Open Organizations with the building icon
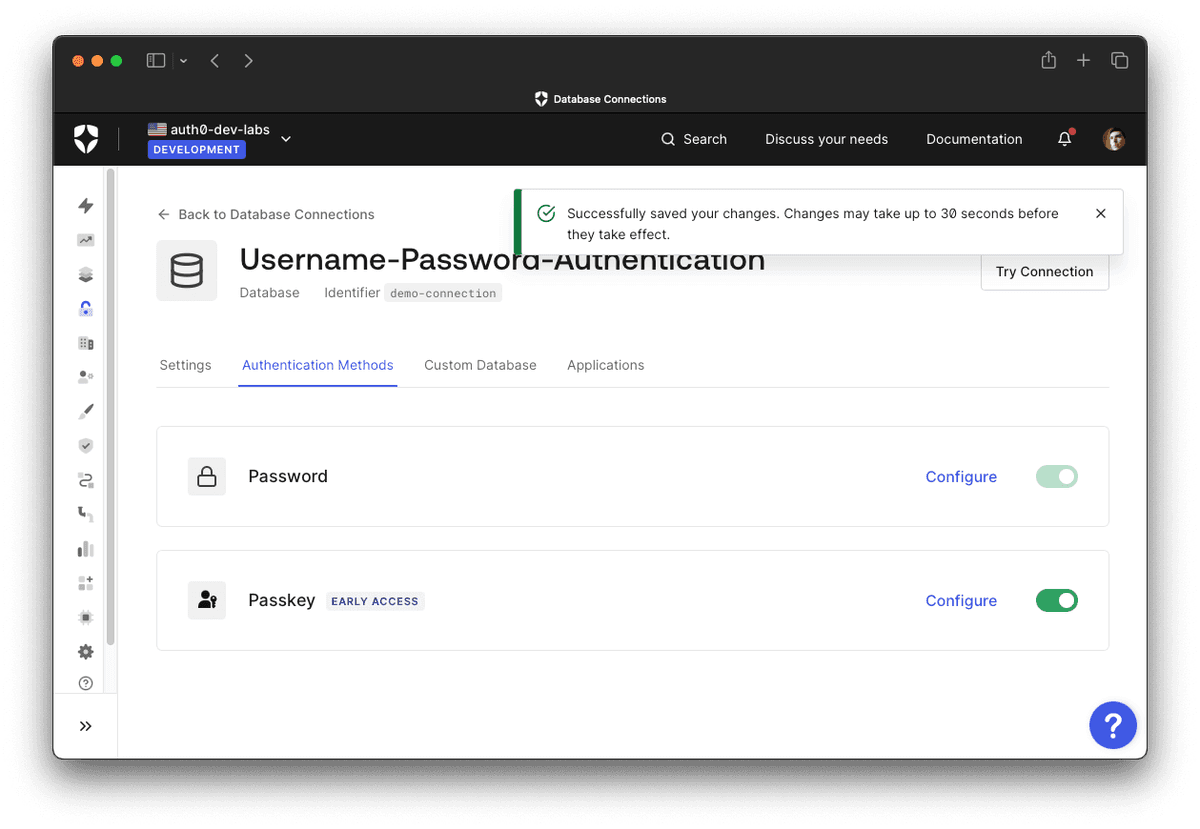1200x829 pixels. [85, 342]
